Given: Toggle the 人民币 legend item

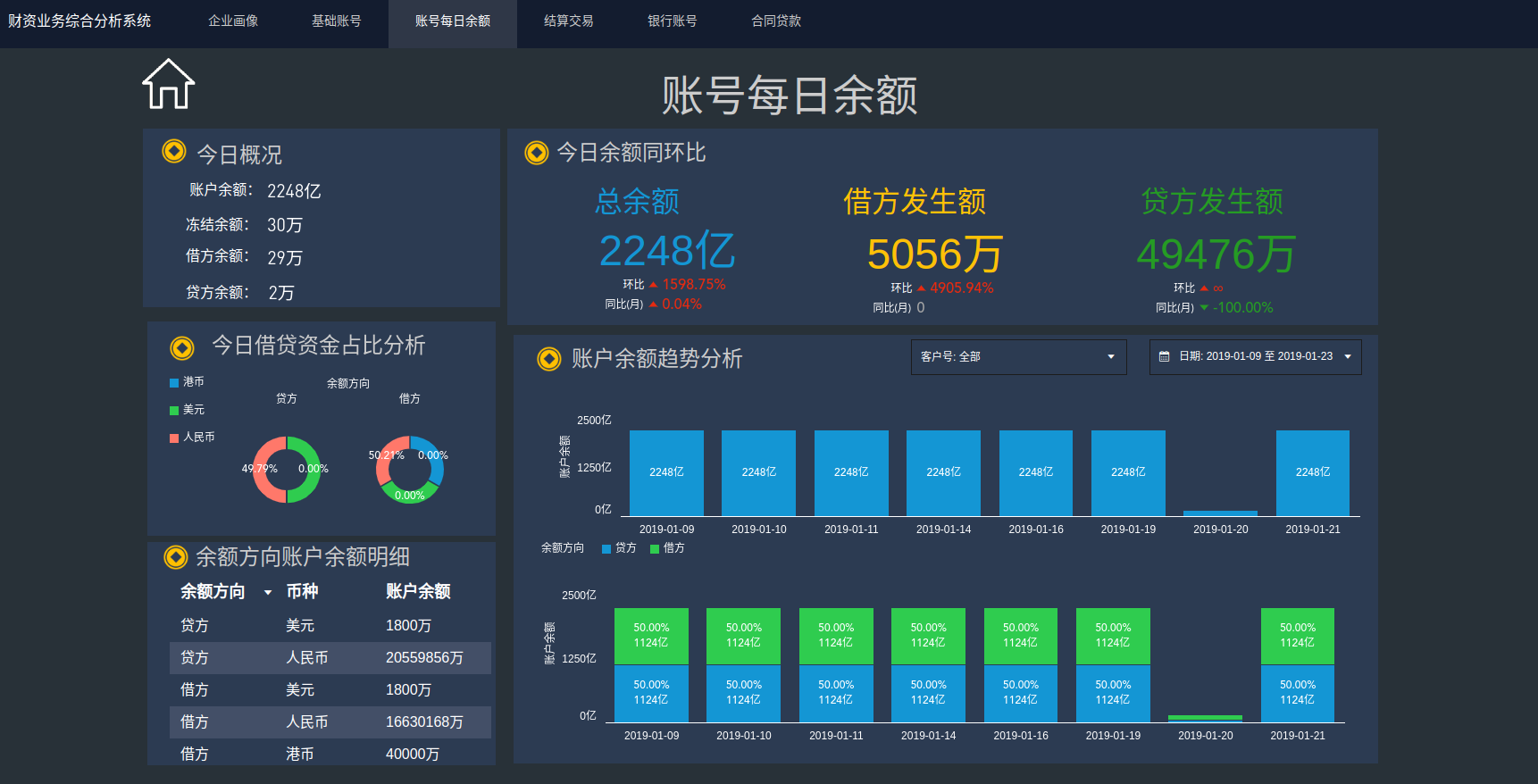Looking at the screenshot, I should click(x=191, y=438).
